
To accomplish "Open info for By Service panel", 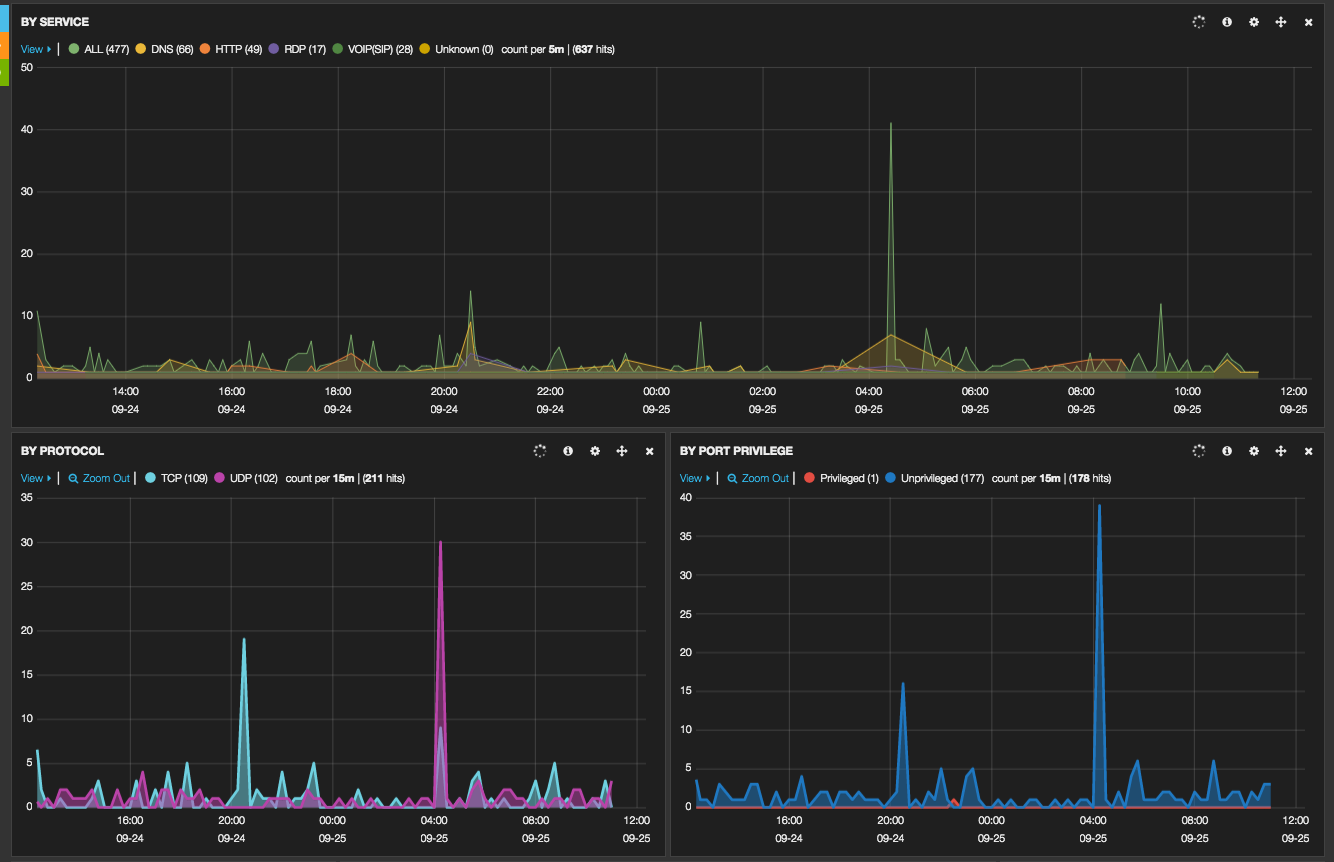I will pyautogui.click(x=1226, y=22).
